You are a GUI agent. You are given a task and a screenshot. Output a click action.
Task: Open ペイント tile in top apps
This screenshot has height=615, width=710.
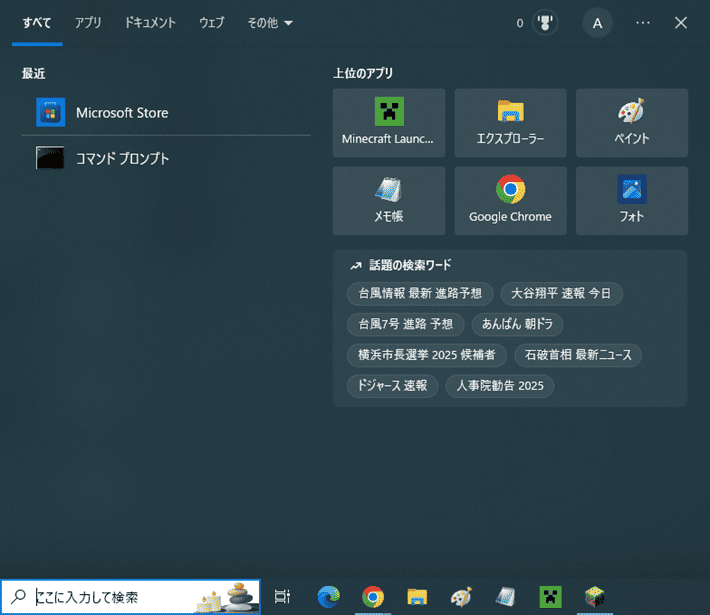point(632,123)
